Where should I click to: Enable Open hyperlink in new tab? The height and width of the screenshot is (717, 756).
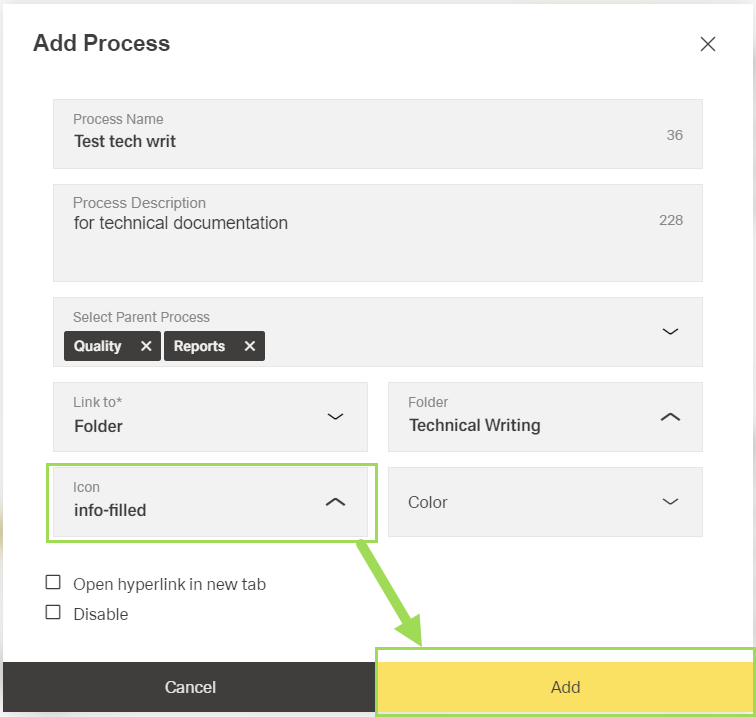pyautogui.click(x=54, y=583)
